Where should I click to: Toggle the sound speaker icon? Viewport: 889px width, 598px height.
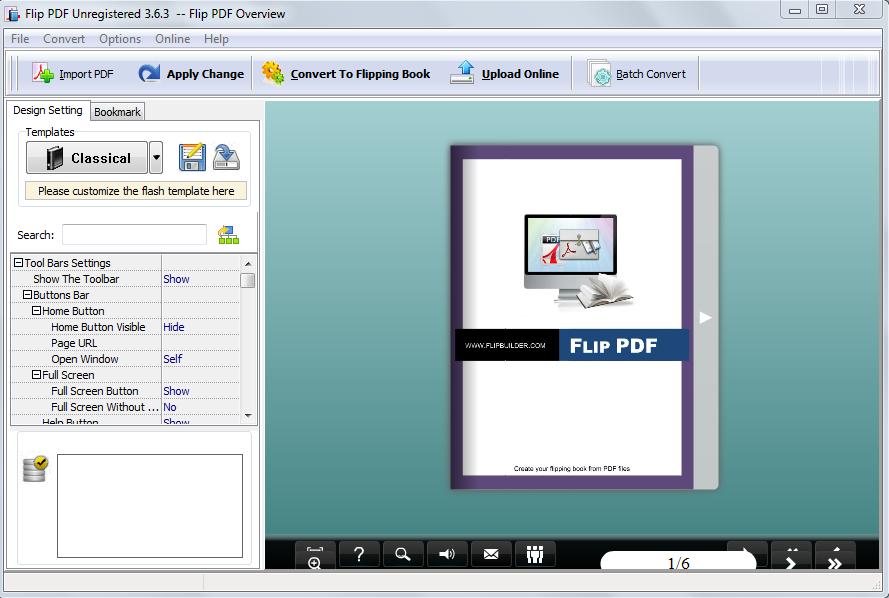pyautogui.click(x=447, y=554)
